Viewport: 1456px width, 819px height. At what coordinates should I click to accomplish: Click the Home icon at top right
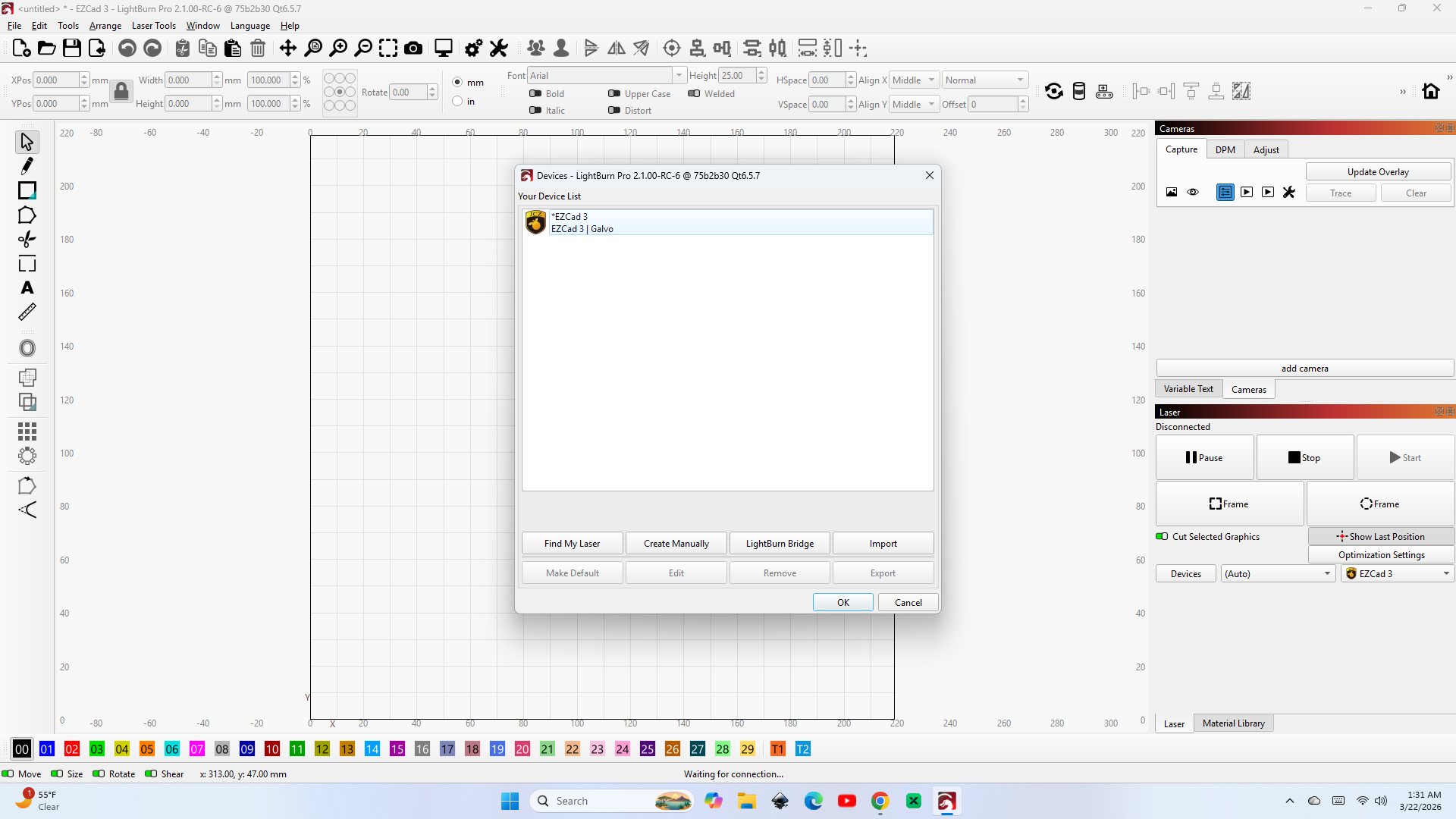pyautogui.click(x=1431, y=91)
